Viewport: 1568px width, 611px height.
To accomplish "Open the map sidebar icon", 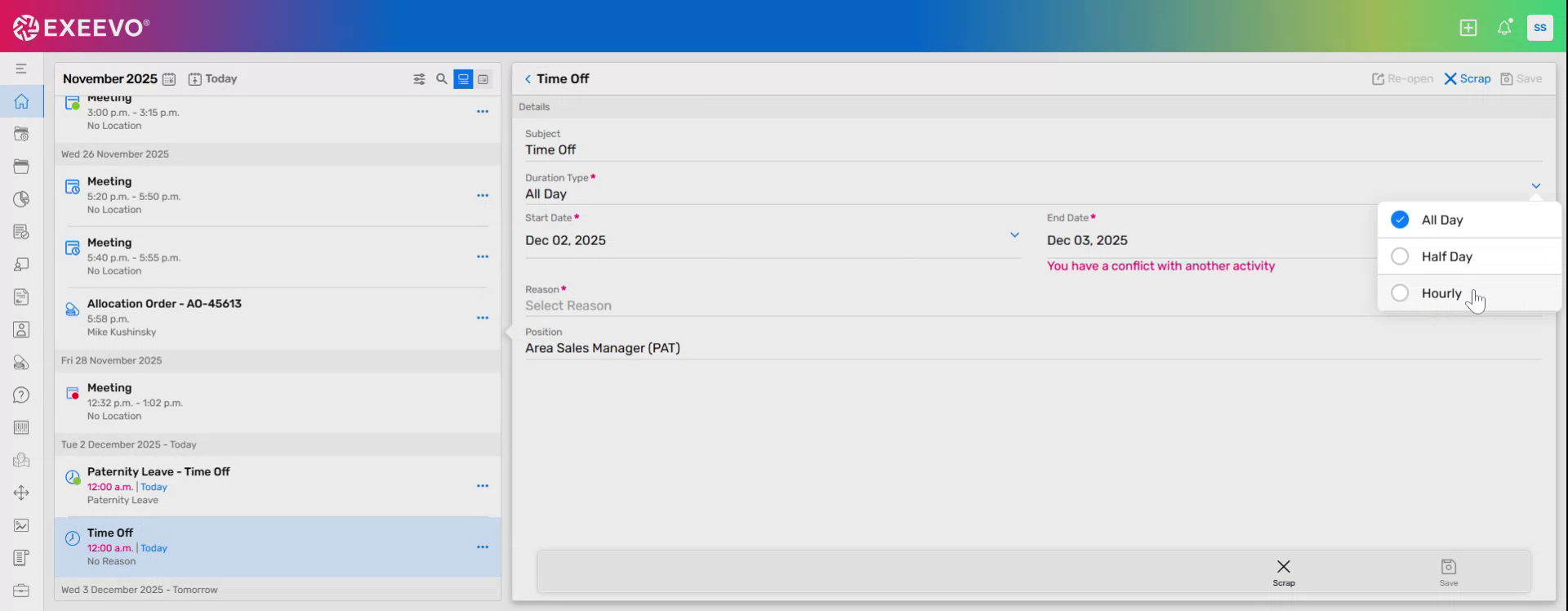I will (21, 460).
